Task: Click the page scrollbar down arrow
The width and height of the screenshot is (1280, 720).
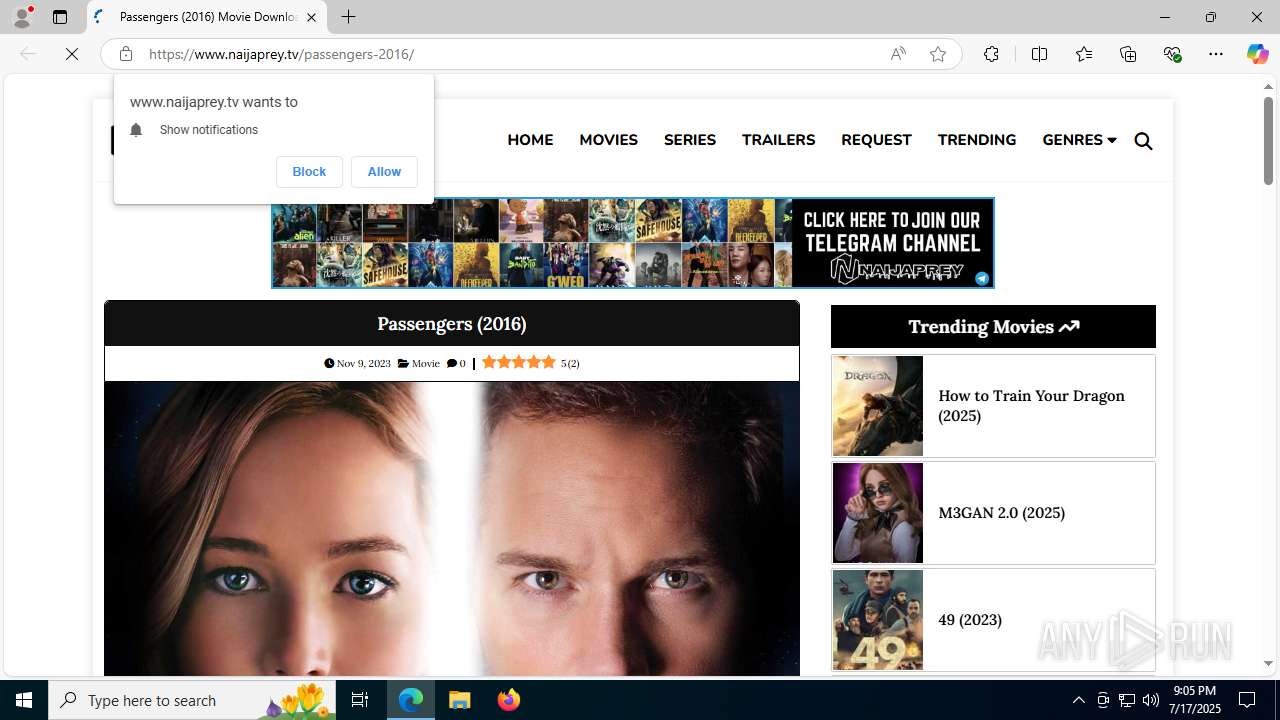Action: pos(1268,663)
